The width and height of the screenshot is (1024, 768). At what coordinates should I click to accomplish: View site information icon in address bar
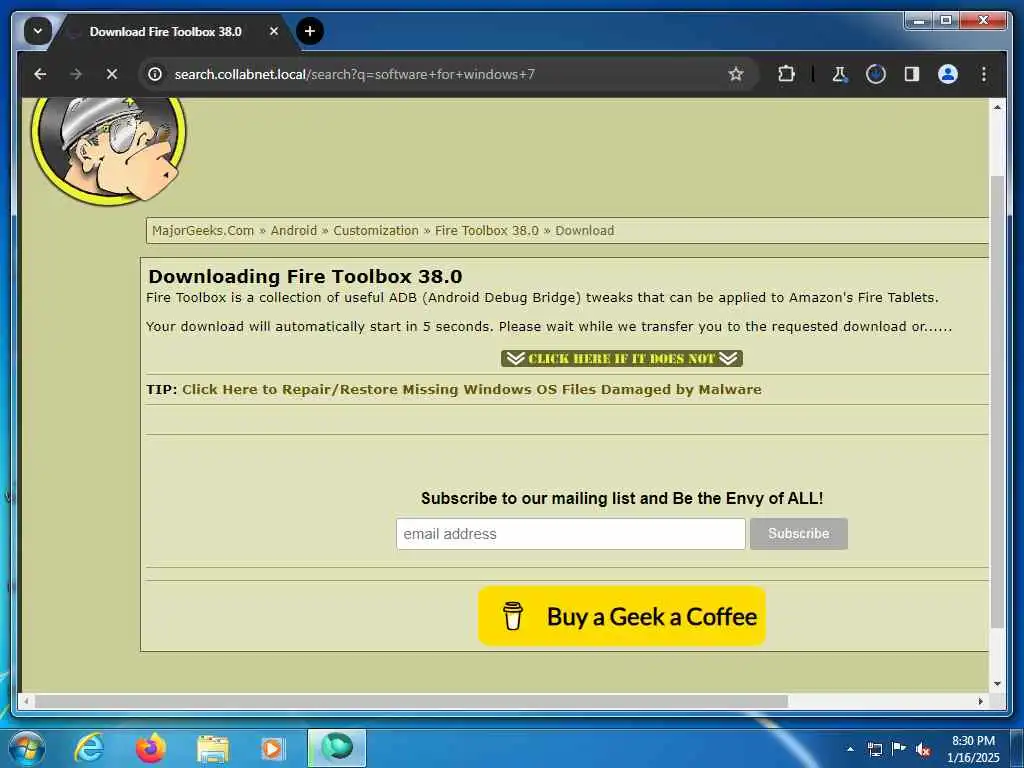pos(155,74)
